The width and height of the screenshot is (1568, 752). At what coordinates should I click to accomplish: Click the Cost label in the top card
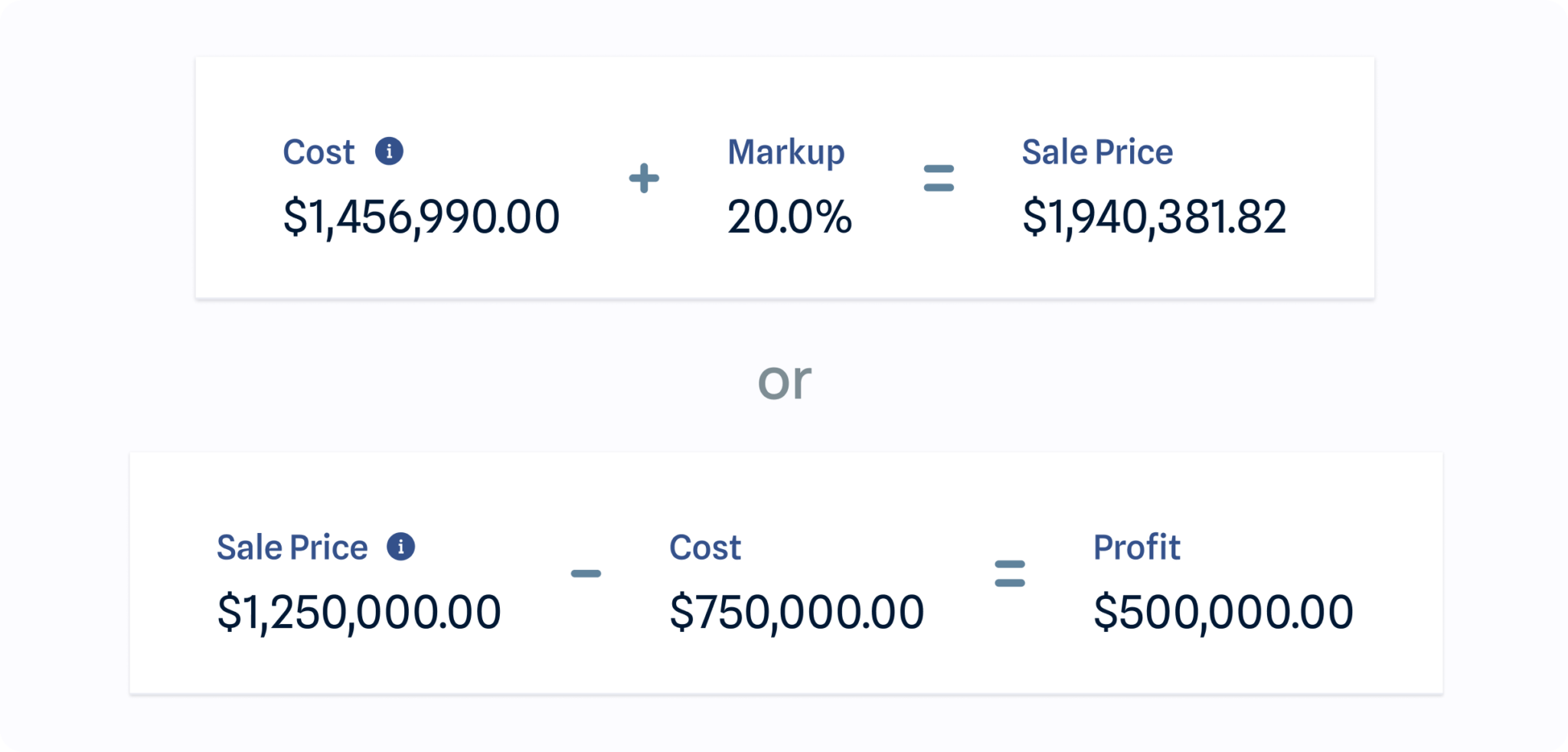tap(318, 152)
